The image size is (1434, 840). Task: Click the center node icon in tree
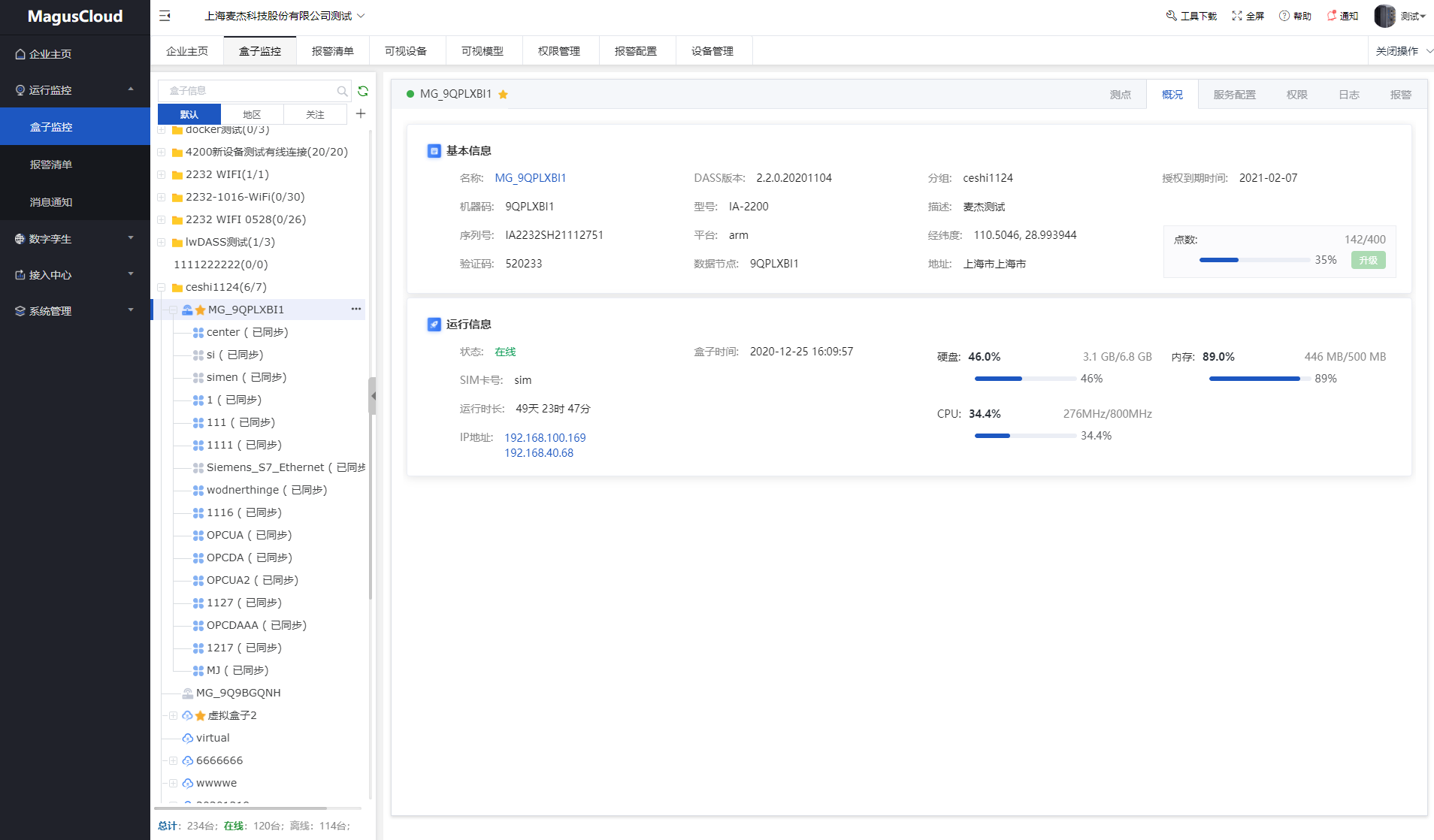point(198,332)
